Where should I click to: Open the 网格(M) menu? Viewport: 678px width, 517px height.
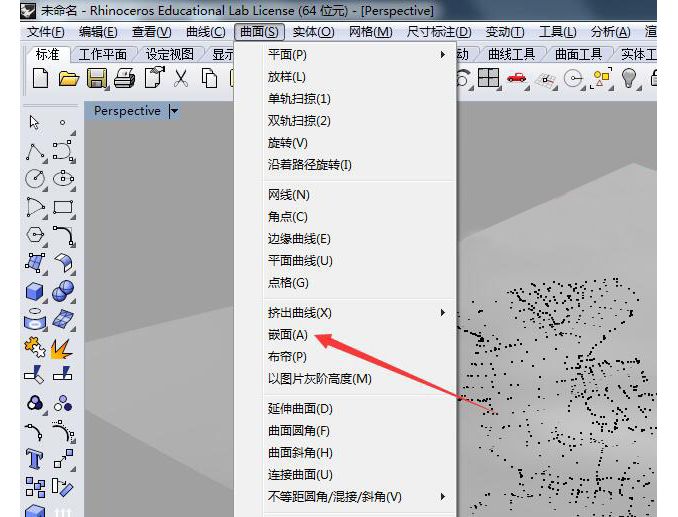click(x=371, y=32)
